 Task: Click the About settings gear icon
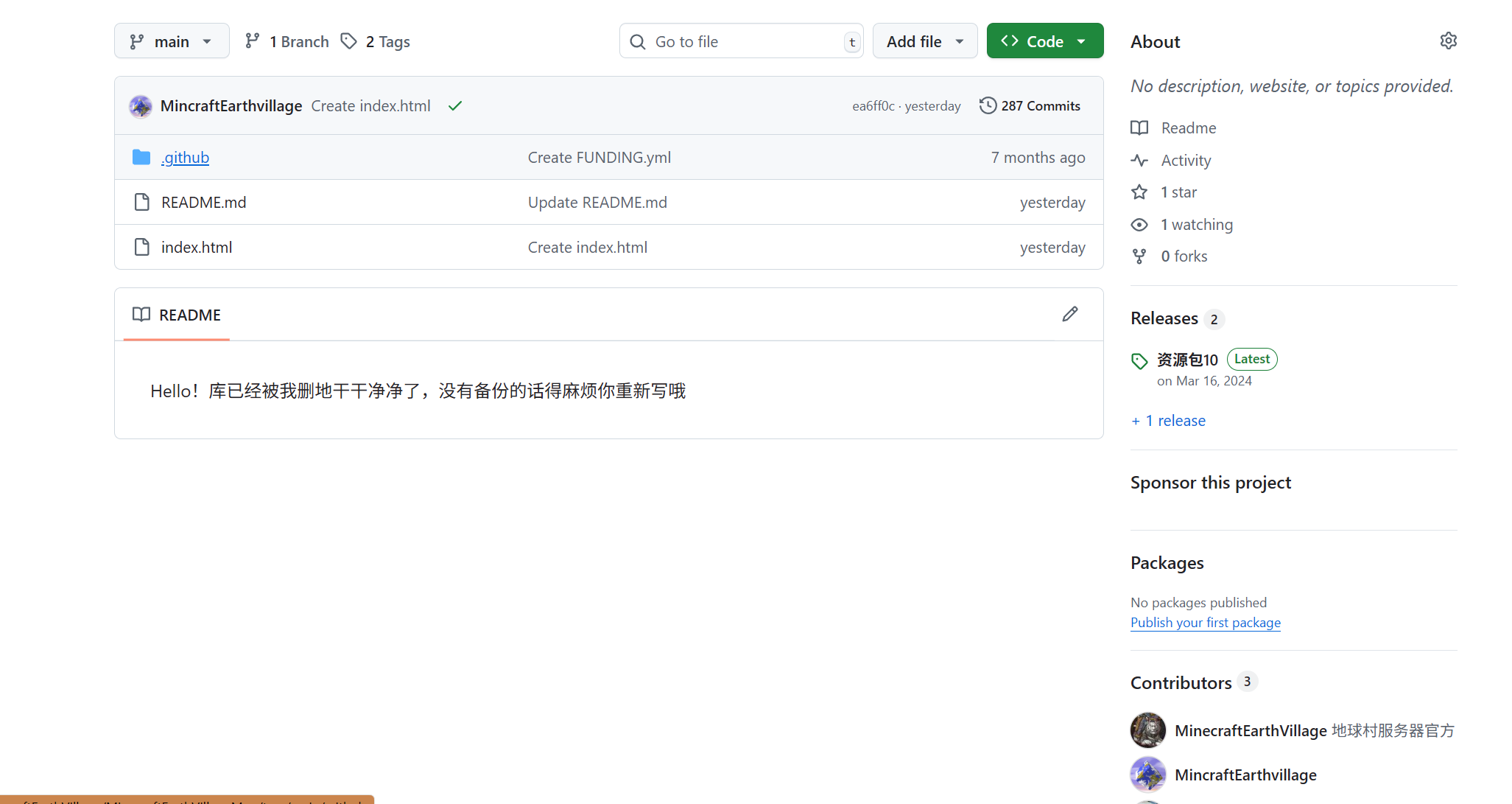tap(1448, 41)
